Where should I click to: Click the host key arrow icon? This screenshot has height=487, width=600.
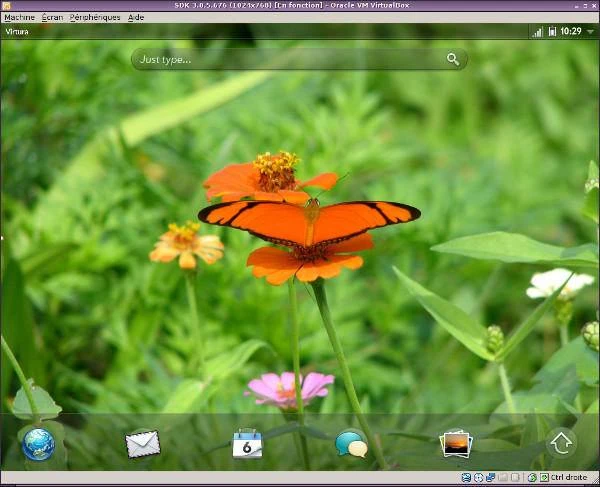click(x=544, y=477)
